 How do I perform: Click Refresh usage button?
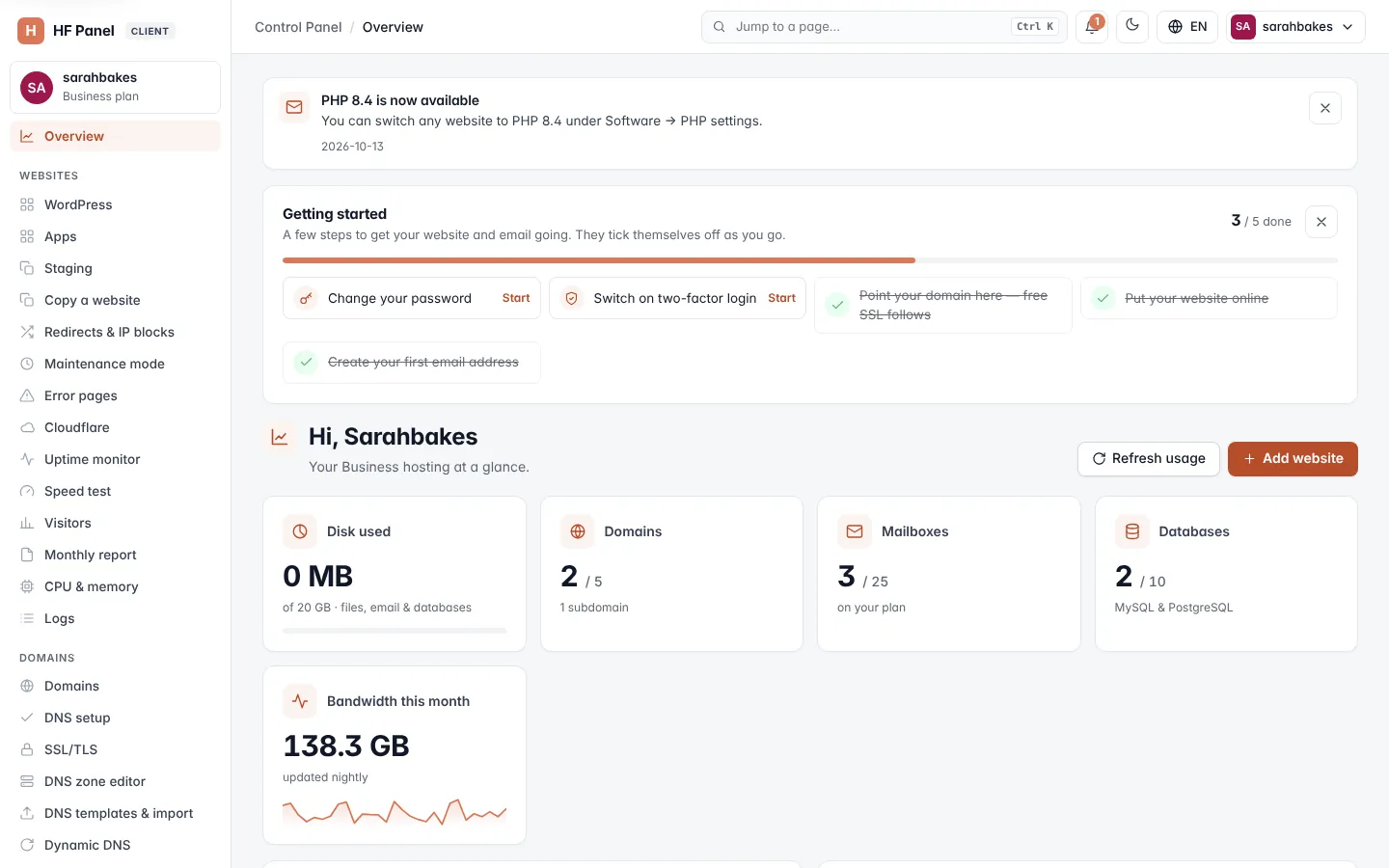pyautogui.click(x=1148, y=459)
